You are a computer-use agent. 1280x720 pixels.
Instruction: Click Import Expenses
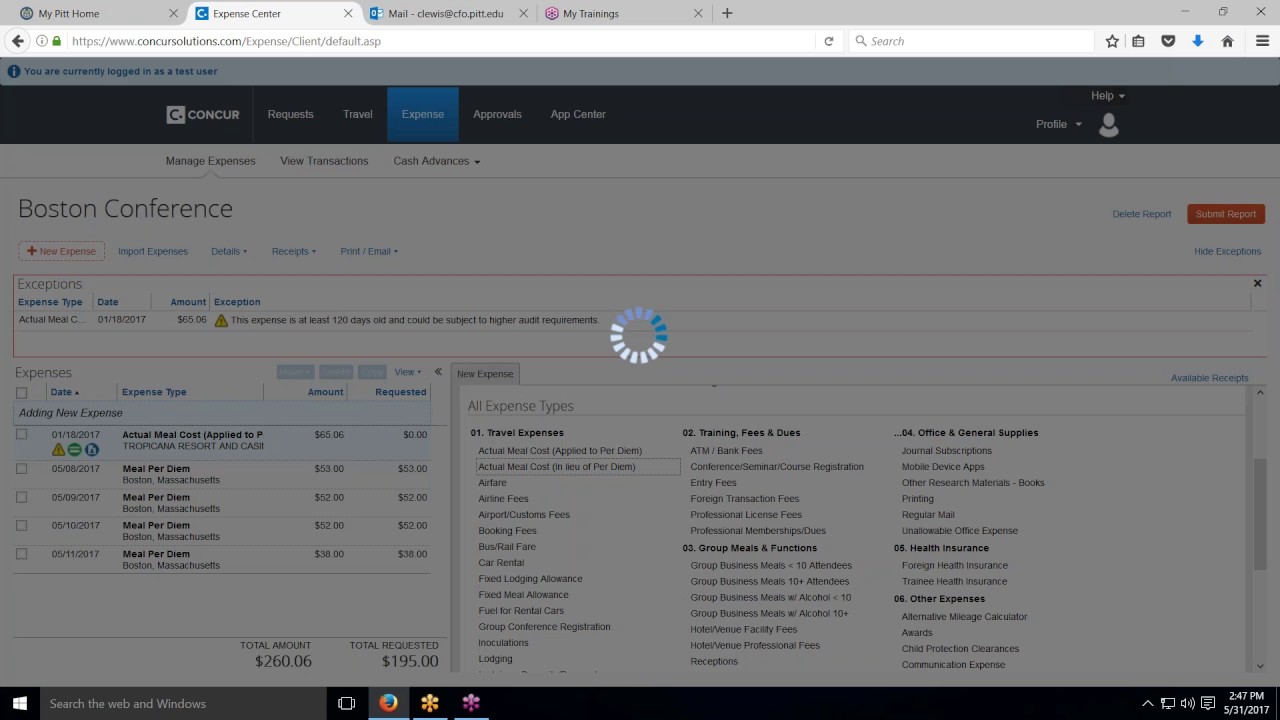[153, 251]
